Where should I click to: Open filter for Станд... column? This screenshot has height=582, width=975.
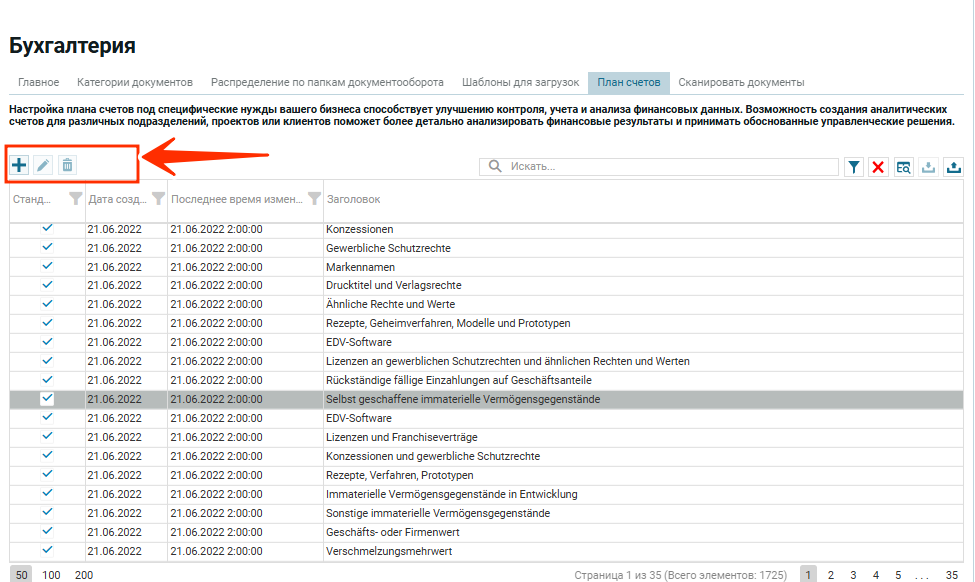pyautogui.click(x=75, y=199)
